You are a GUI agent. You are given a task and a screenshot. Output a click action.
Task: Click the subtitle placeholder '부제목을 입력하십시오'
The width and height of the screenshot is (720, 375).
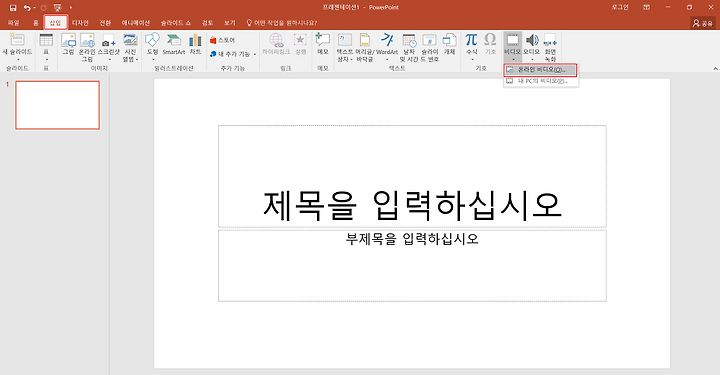click(412, 265)
